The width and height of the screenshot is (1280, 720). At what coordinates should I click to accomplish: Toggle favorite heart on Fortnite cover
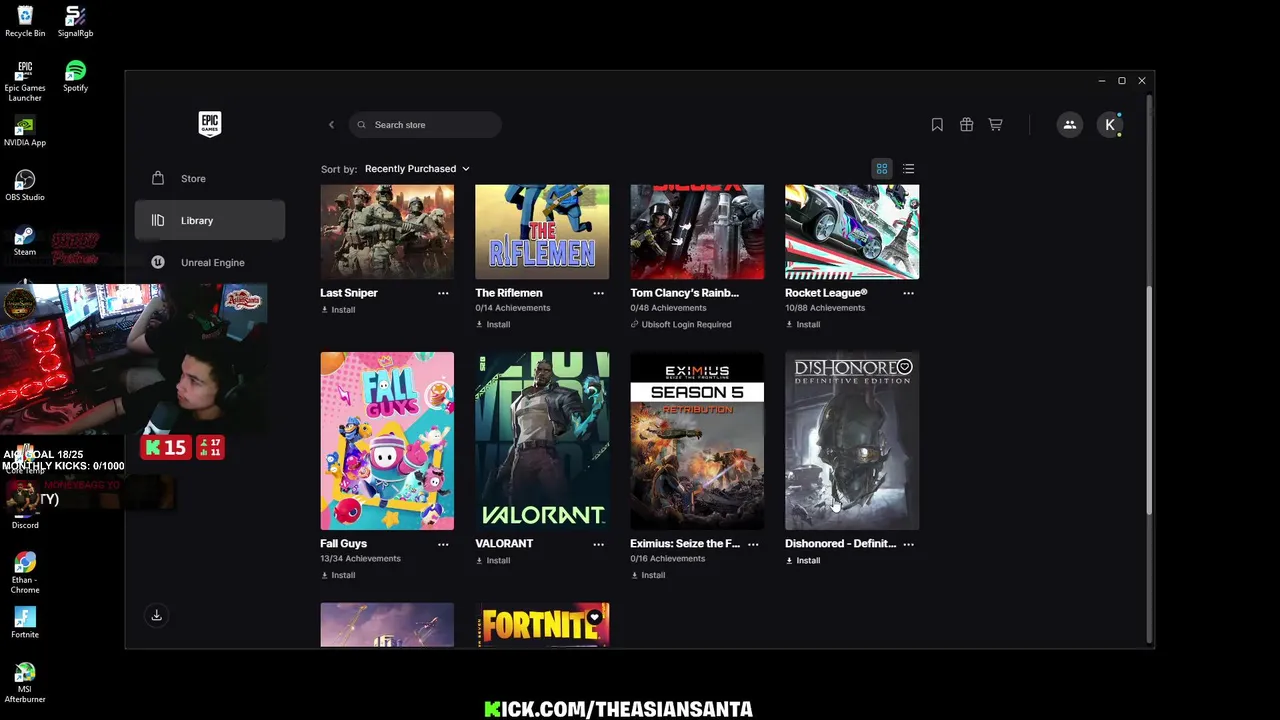pos(594,617)
